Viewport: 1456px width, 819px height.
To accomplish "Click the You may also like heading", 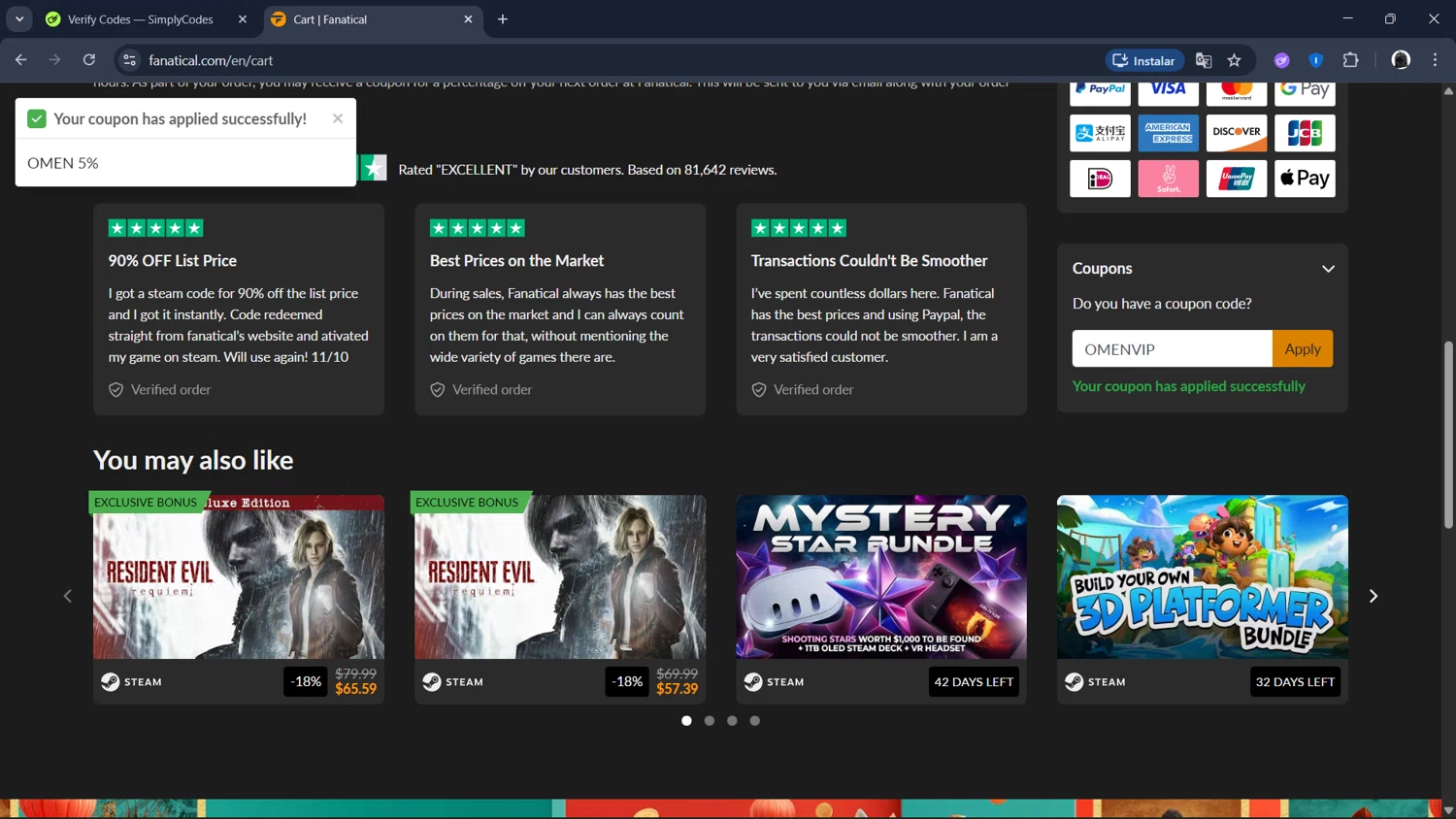I will pos(193,460).
